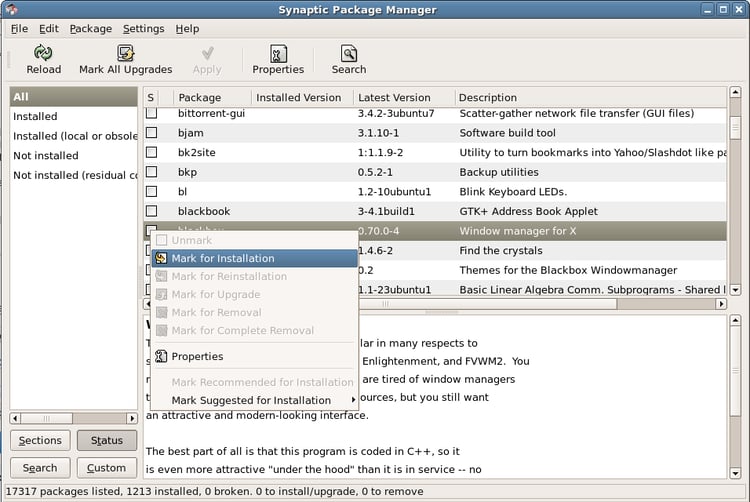The image size is (750, 502).
Task: Expand Mark Suggested for Installation submenu arrow
Action: pyautogui.click(x=353, y=400)
